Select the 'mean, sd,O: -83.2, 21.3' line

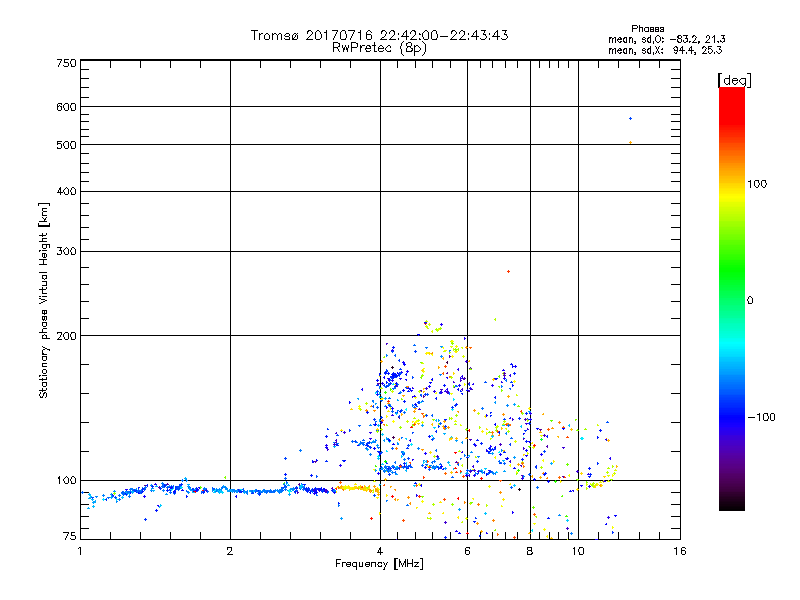point(667,39)
